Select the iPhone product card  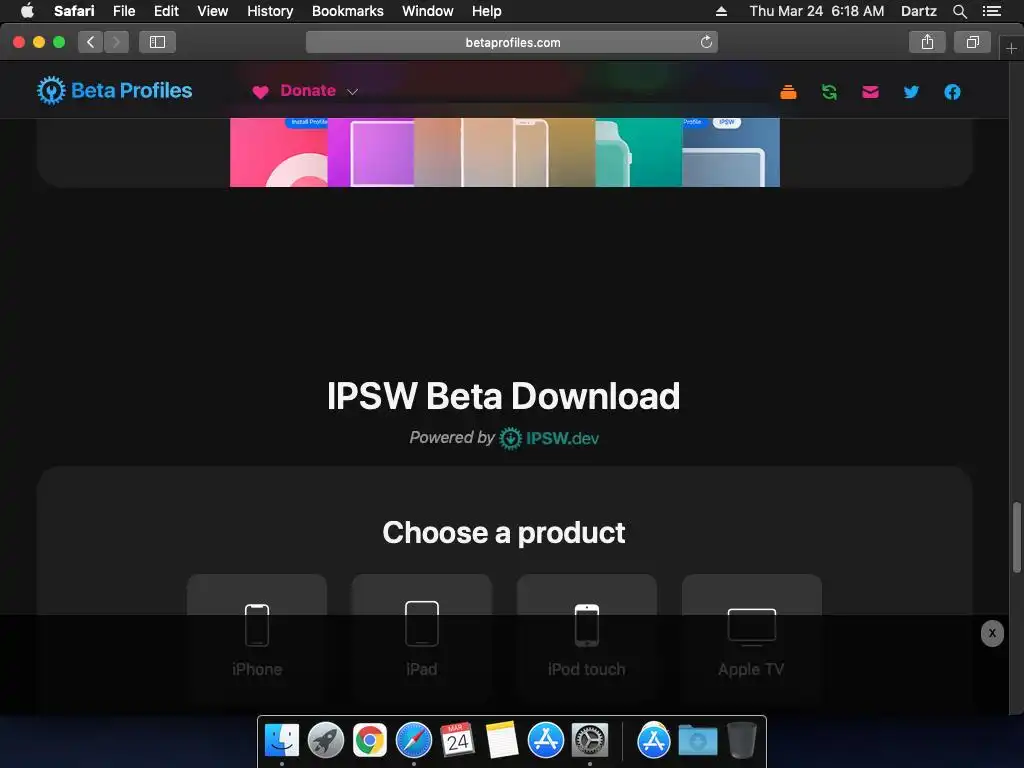coord(257,638)
